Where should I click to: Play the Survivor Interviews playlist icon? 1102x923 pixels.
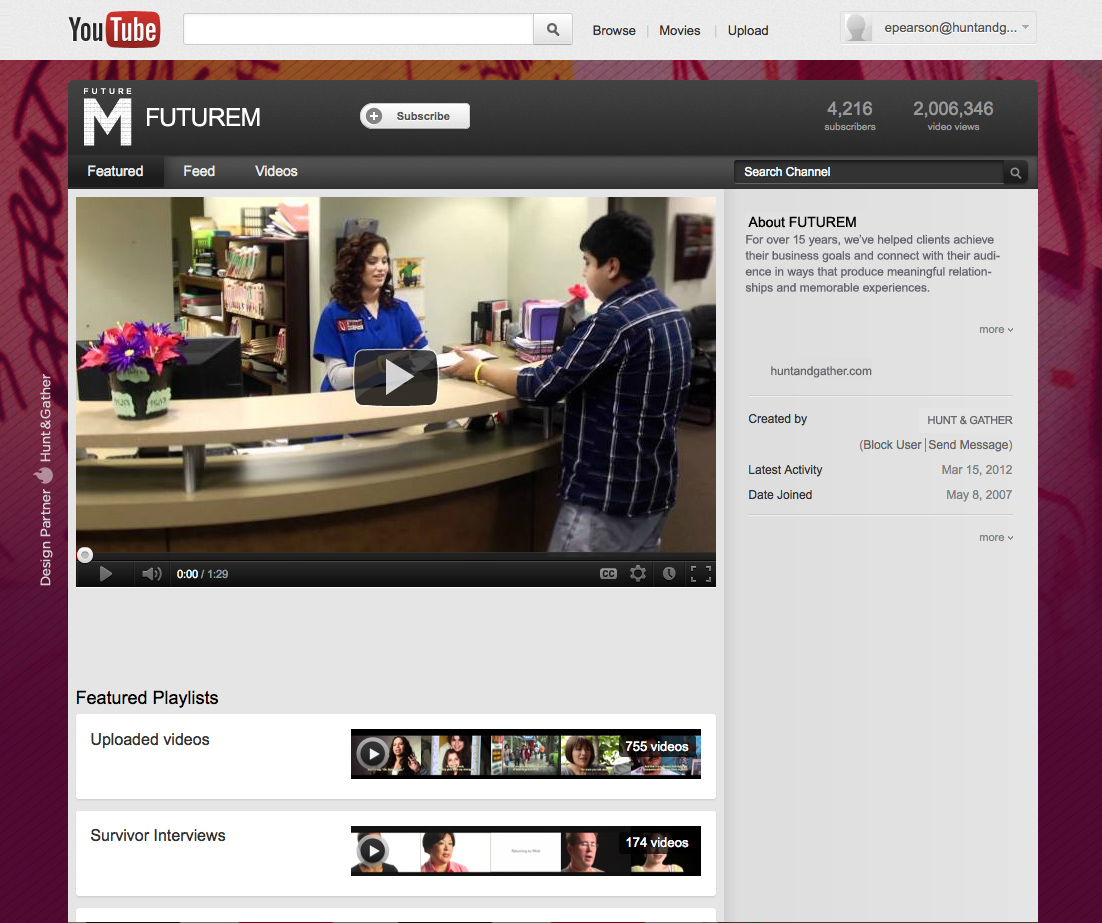pyautogui.click(x=372, y=851)
